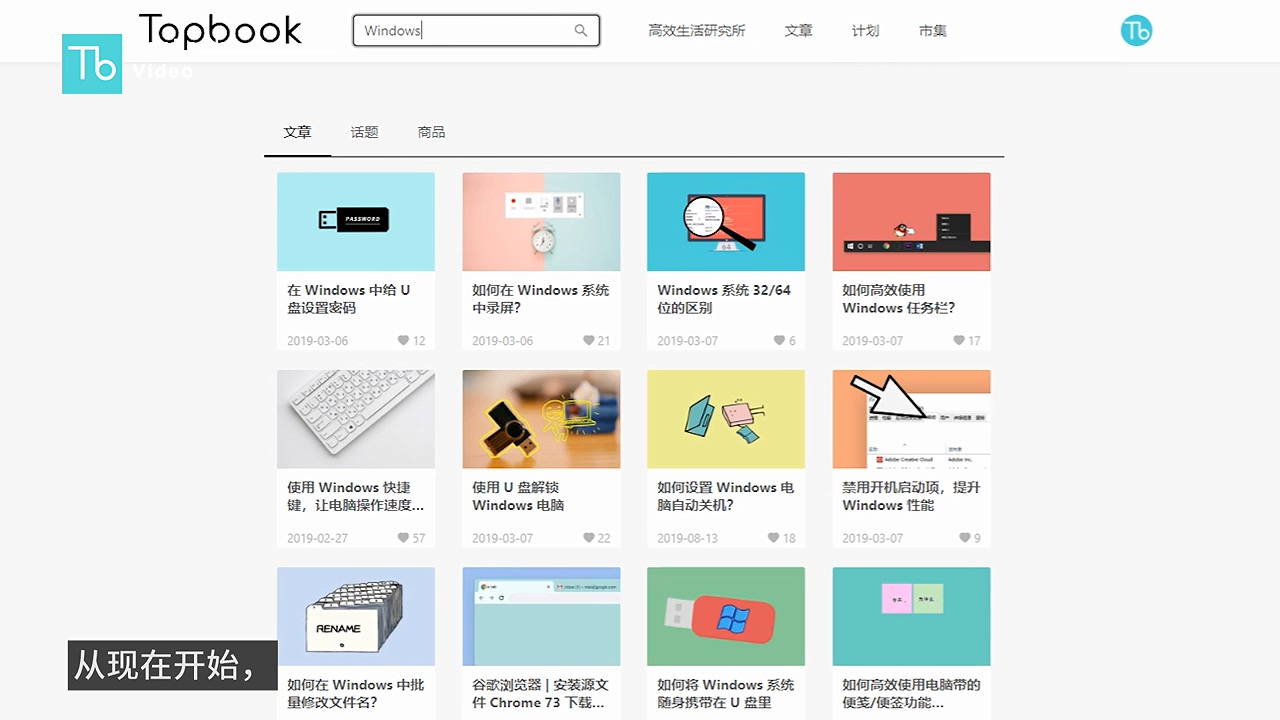Go to 计划 in top navigation
Screen dimensions: 1280x720
(866, 31)
